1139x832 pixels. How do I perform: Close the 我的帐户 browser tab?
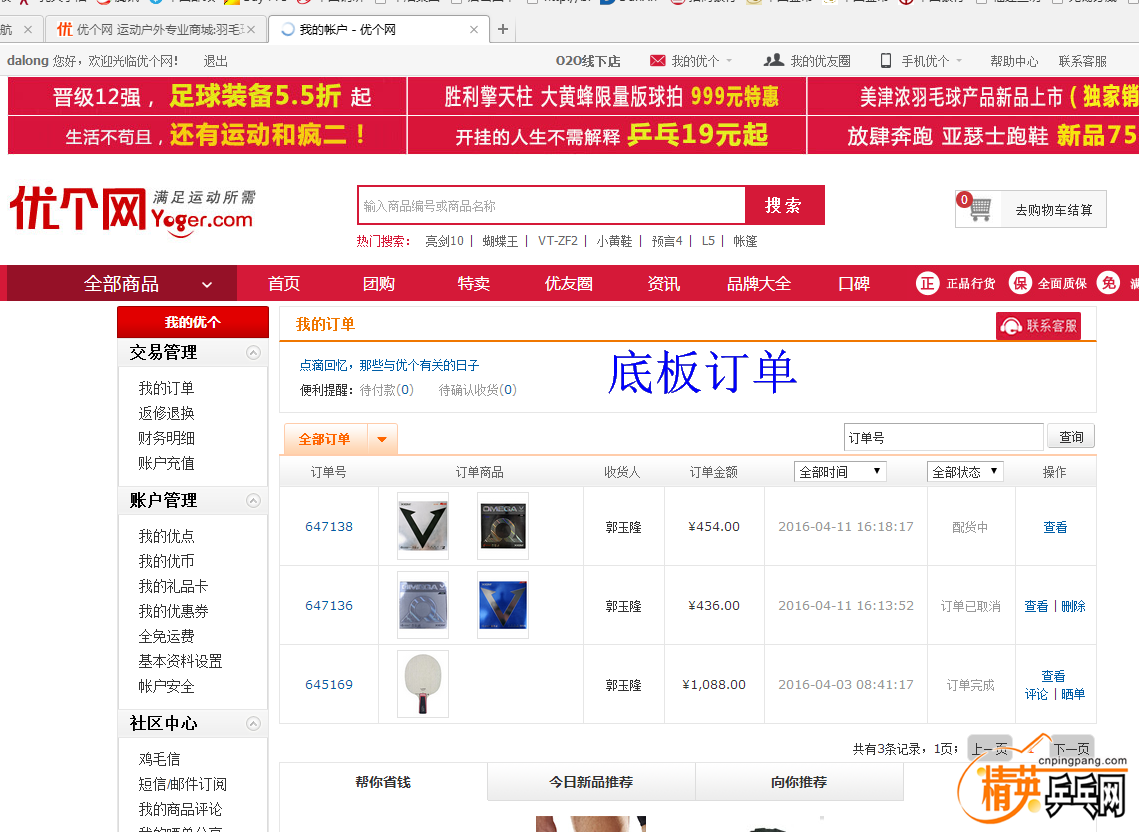pyautogui.click(x=474, y=30)
